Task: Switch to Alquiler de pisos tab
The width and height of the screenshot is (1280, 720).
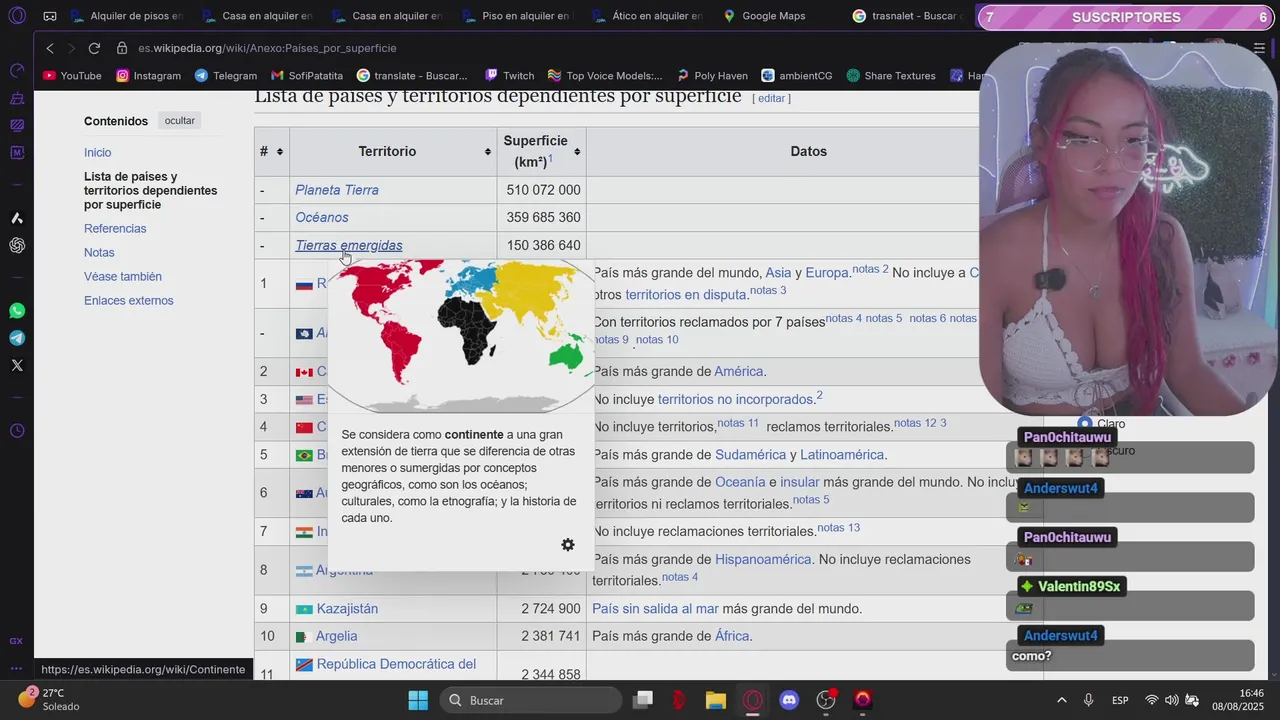Action: (x=128, y=16)
